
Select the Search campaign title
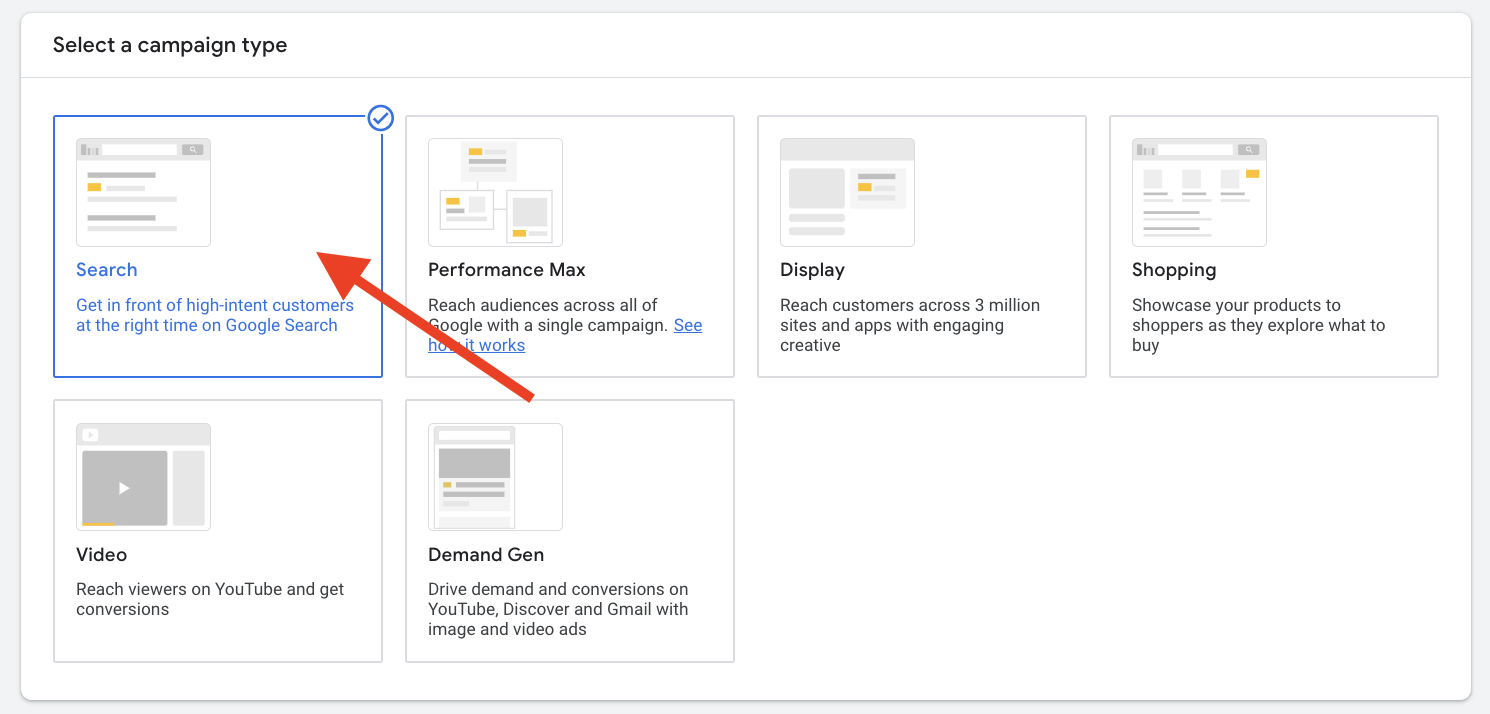click(x=107, y=270)
